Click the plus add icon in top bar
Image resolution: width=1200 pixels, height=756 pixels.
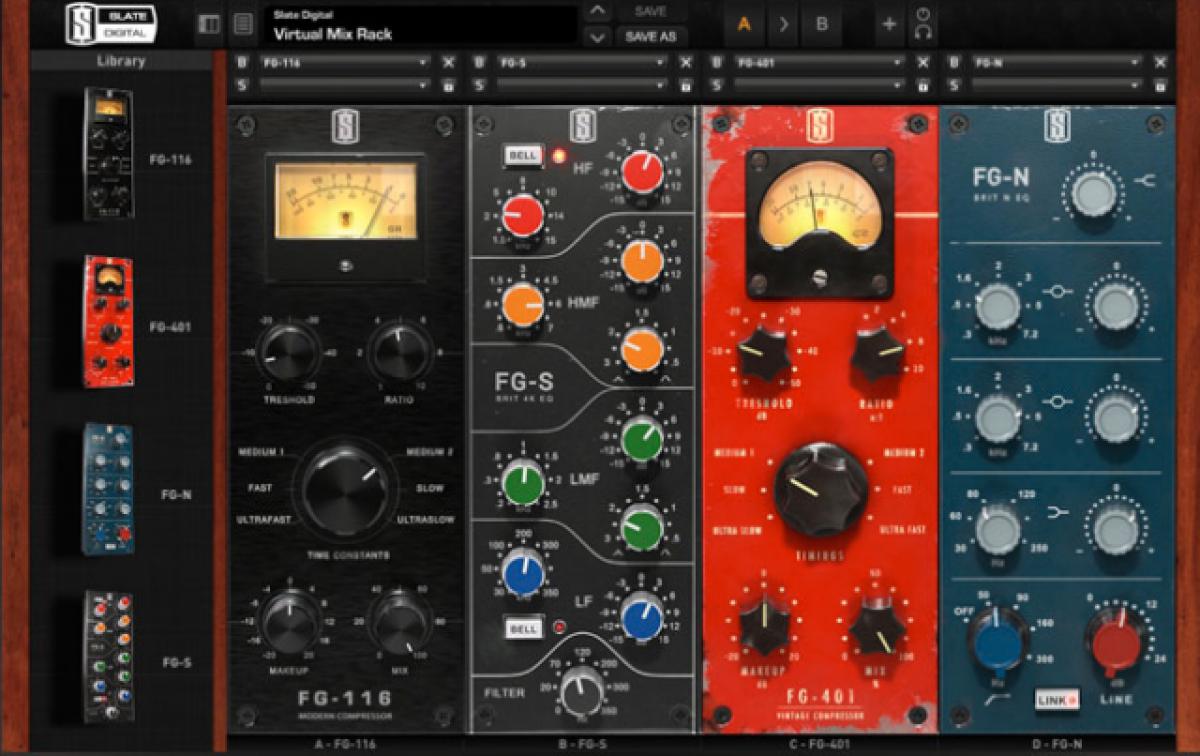(x=888, y=24)
